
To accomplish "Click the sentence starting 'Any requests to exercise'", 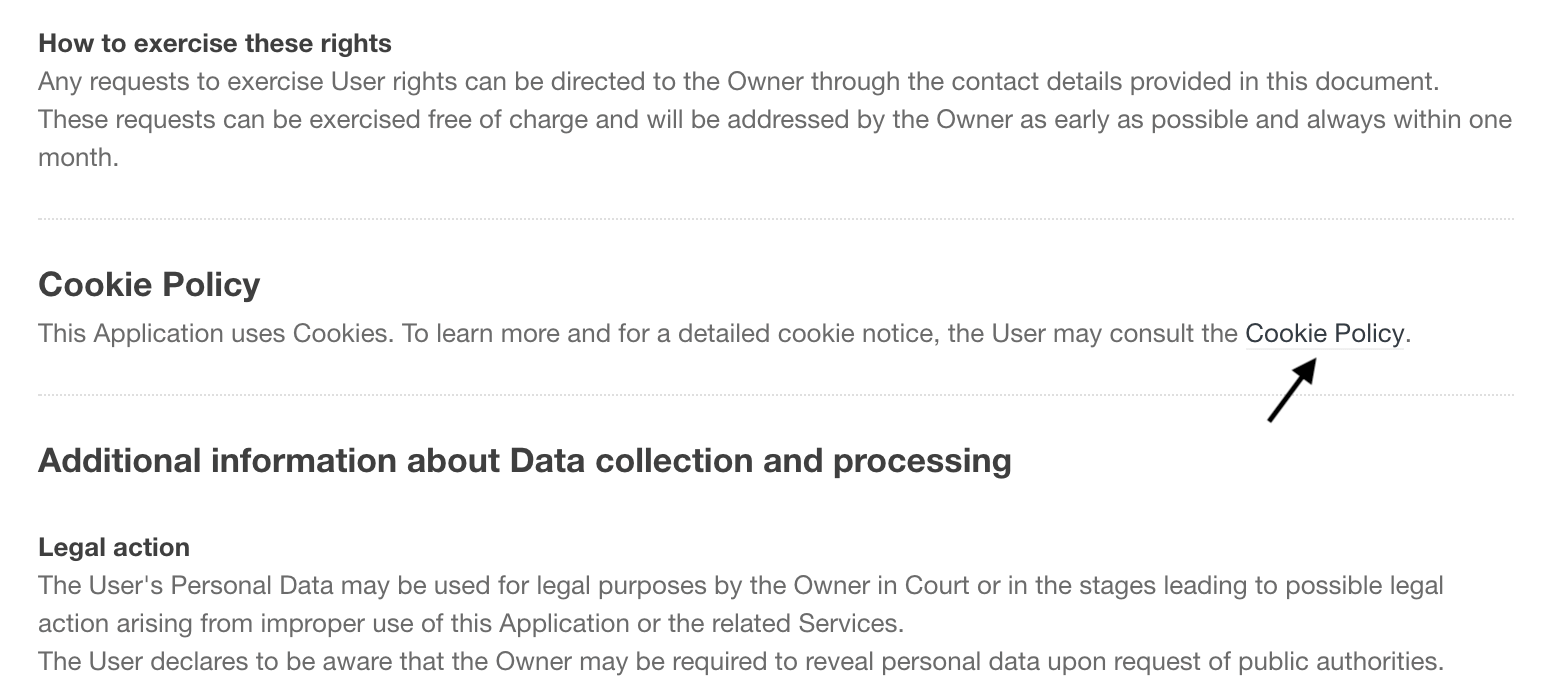I will coord(738,82).
